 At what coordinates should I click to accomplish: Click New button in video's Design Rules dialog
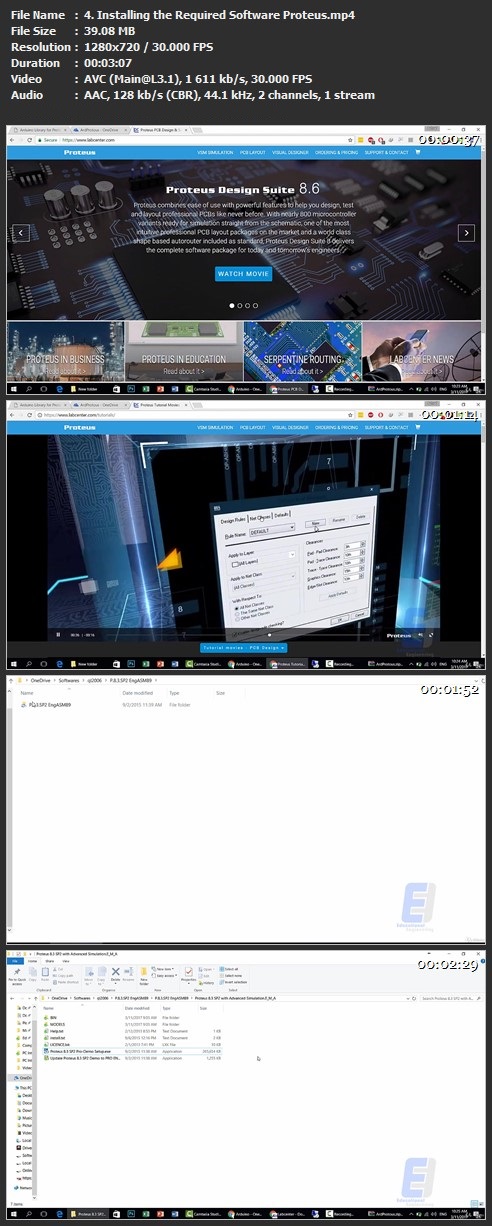[314, 522]
